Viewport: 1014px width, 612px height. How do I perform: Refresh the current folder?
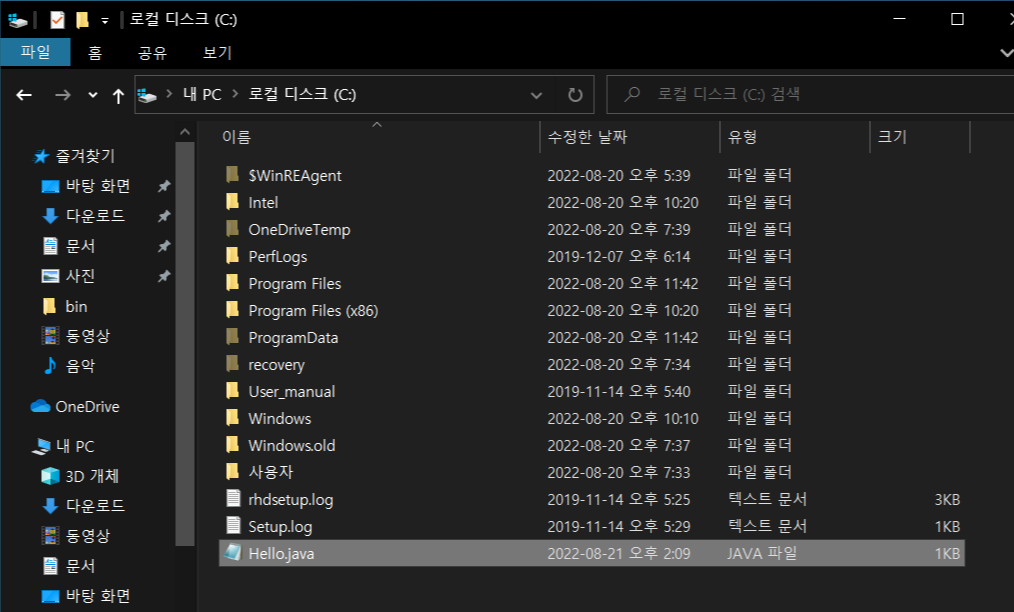point(575,95)
